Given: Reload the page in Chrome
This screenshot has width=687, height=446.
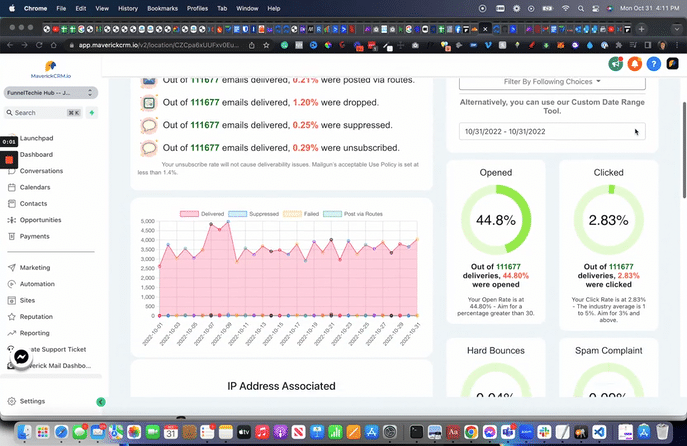Looking at the screenshot, I should [x=39, y=45].
